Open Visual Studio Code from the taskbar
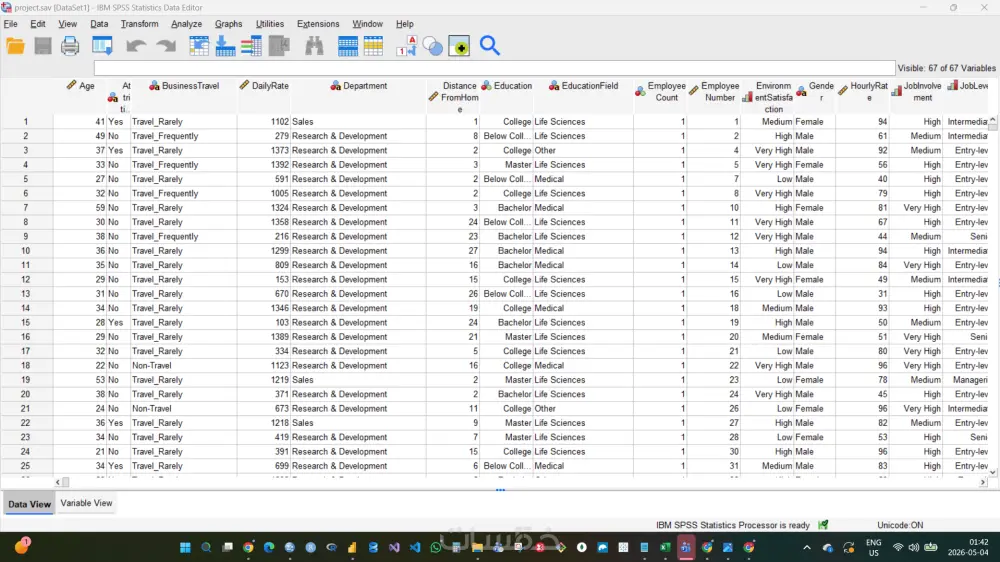Image resolution: width=1000 pixels, height=562 pixels. 415,547
